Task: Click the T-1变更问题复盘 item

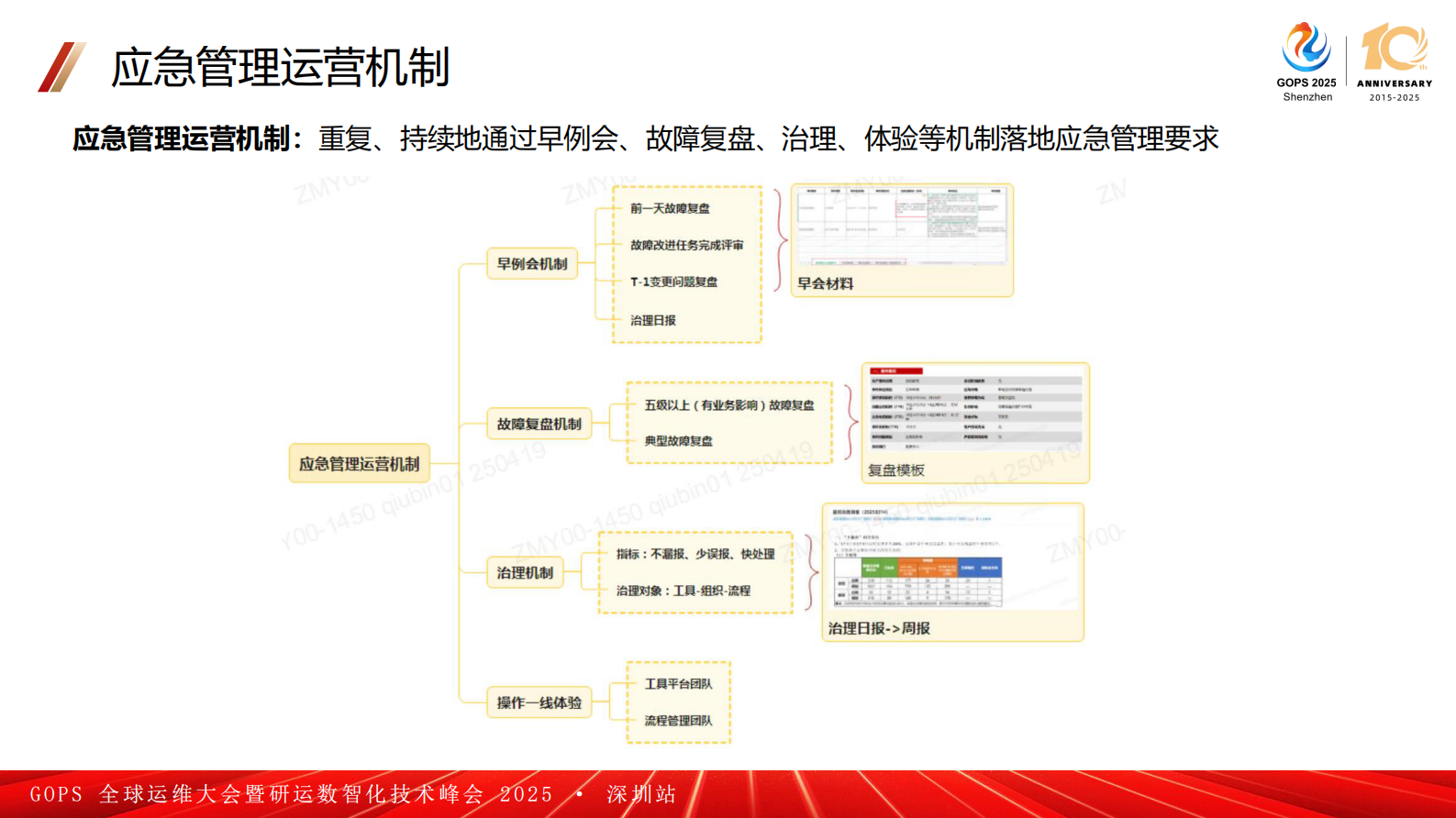Action: 673,282
